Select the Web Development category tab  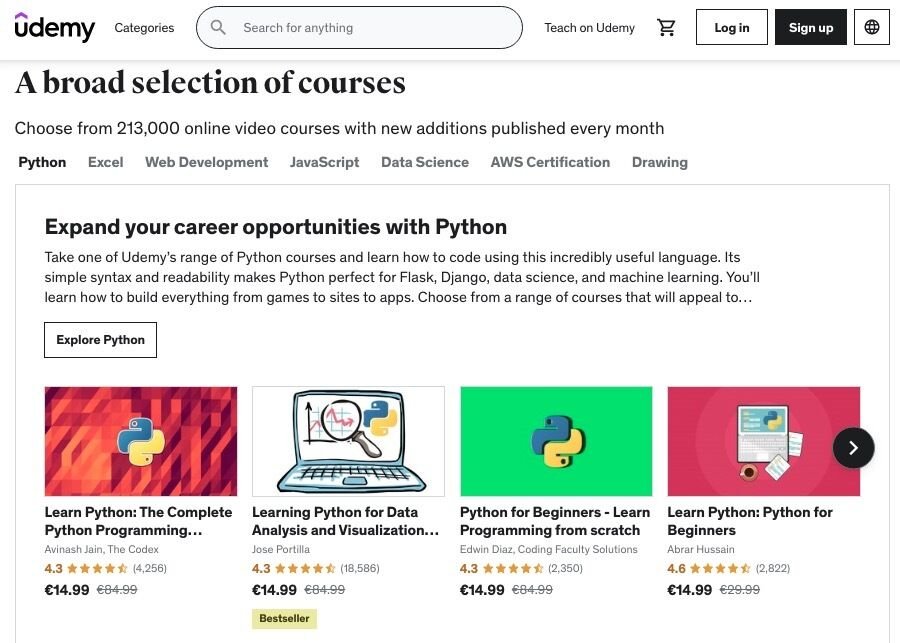coord(206,162)
